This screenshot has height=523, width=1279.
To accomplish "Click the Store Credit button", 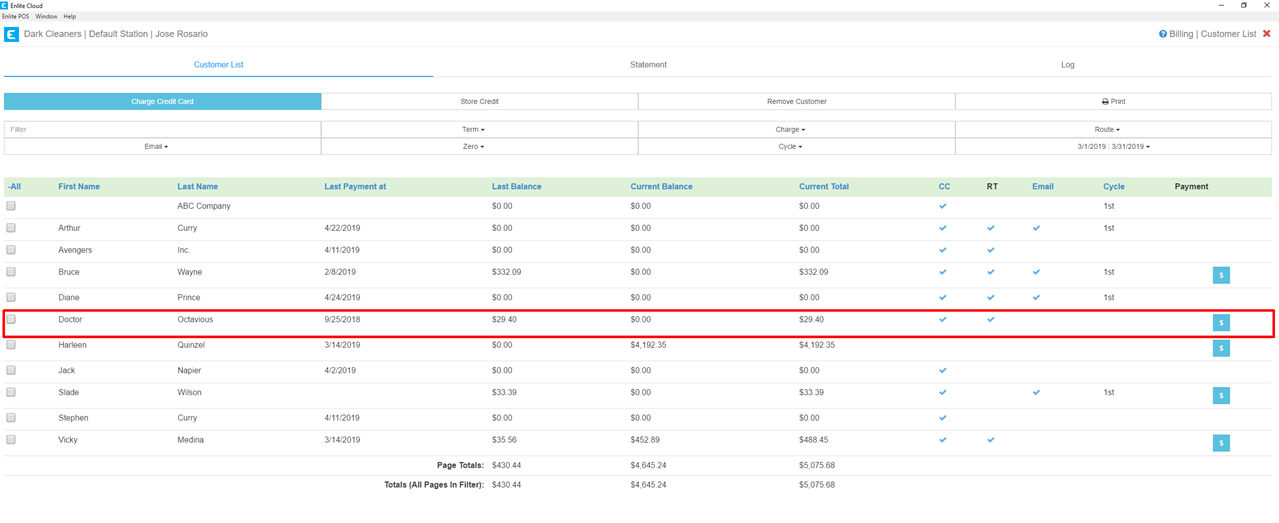I will (479, 102).
